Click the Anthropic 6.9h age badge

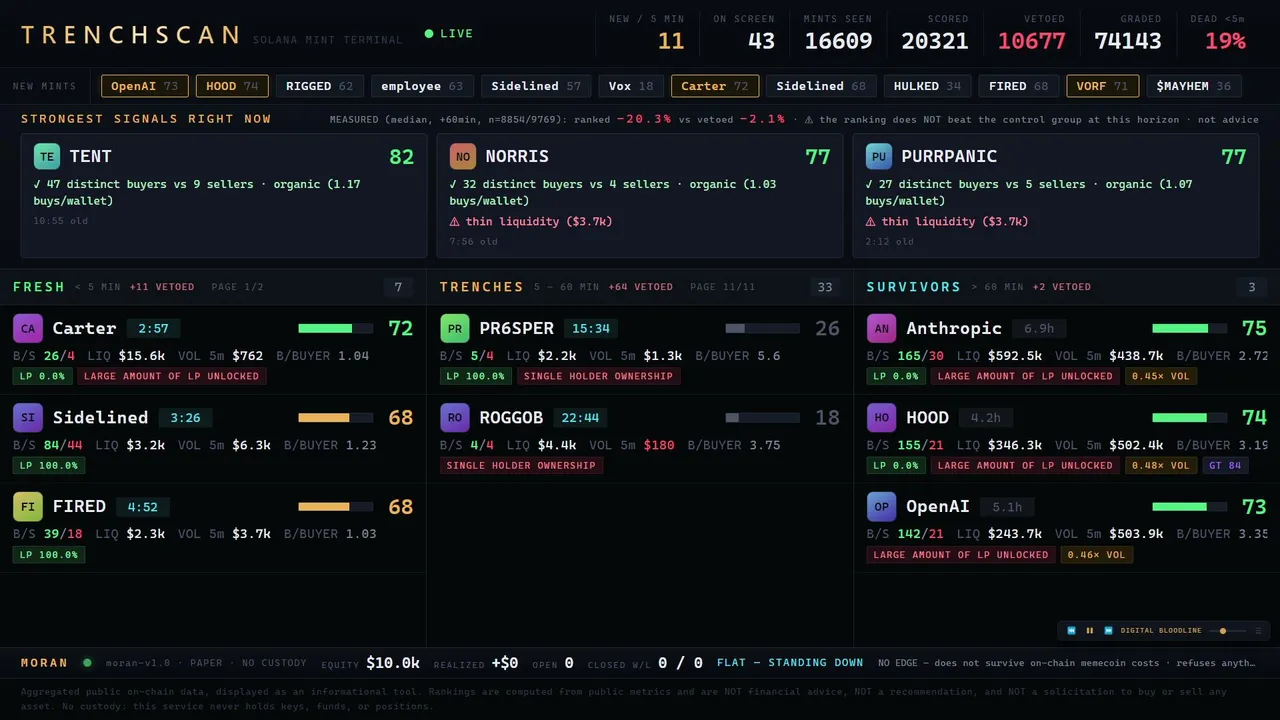[1039, 328]
